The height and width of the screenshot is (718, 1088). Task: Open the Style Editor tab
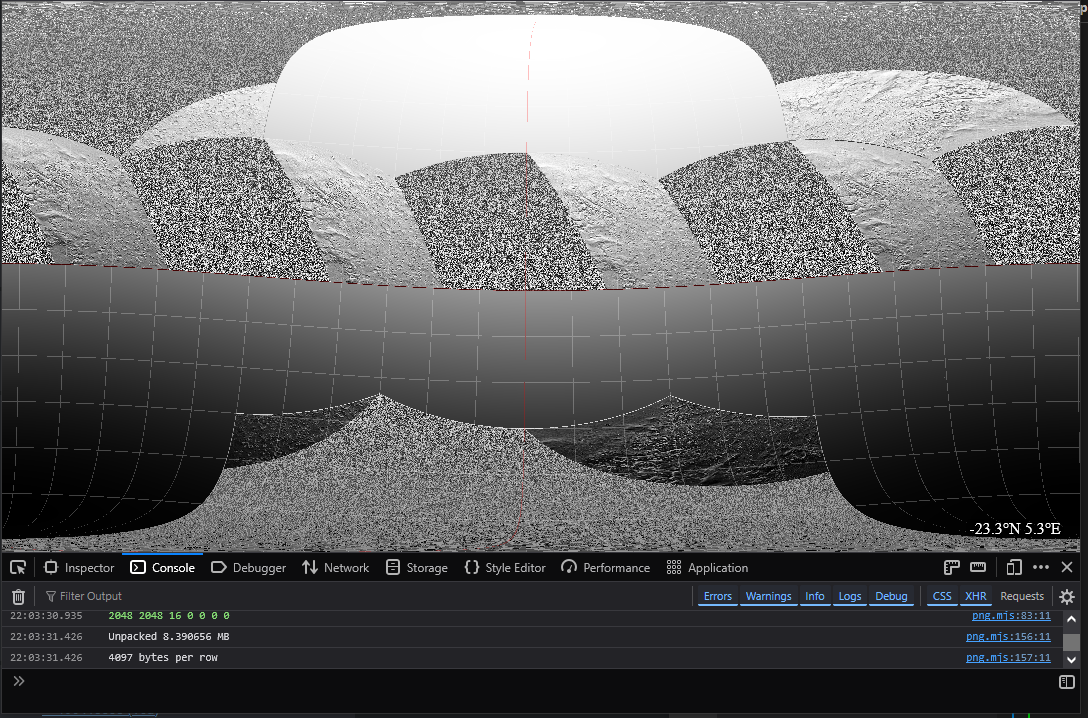click(x=505, y=567)
